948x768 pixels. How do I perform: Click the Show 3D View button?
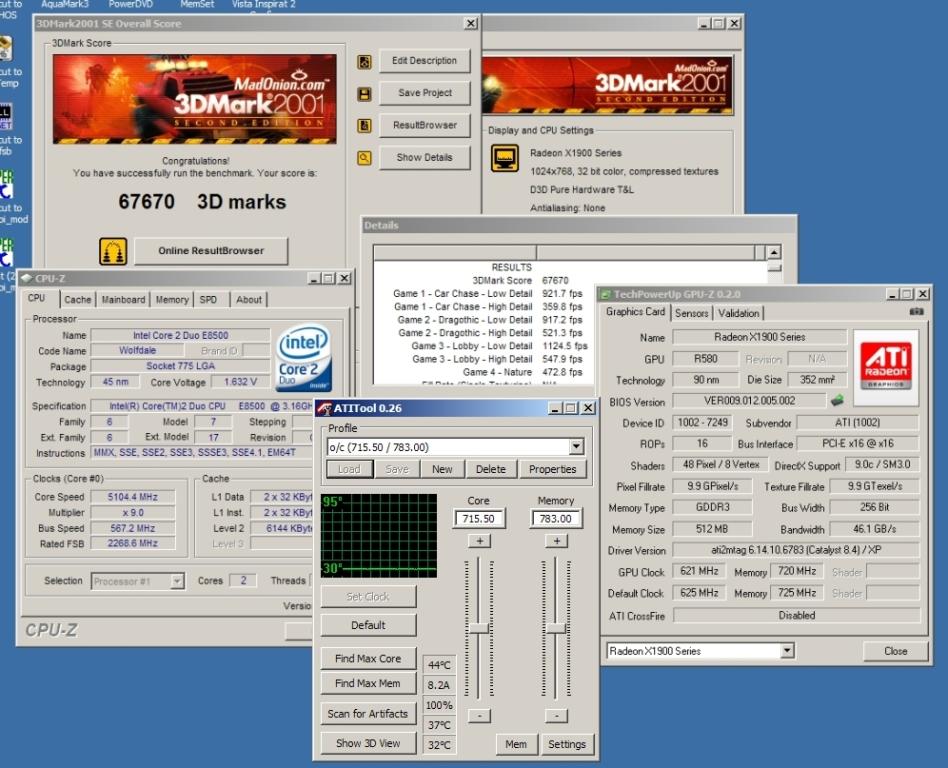click(x=368, y=743)
